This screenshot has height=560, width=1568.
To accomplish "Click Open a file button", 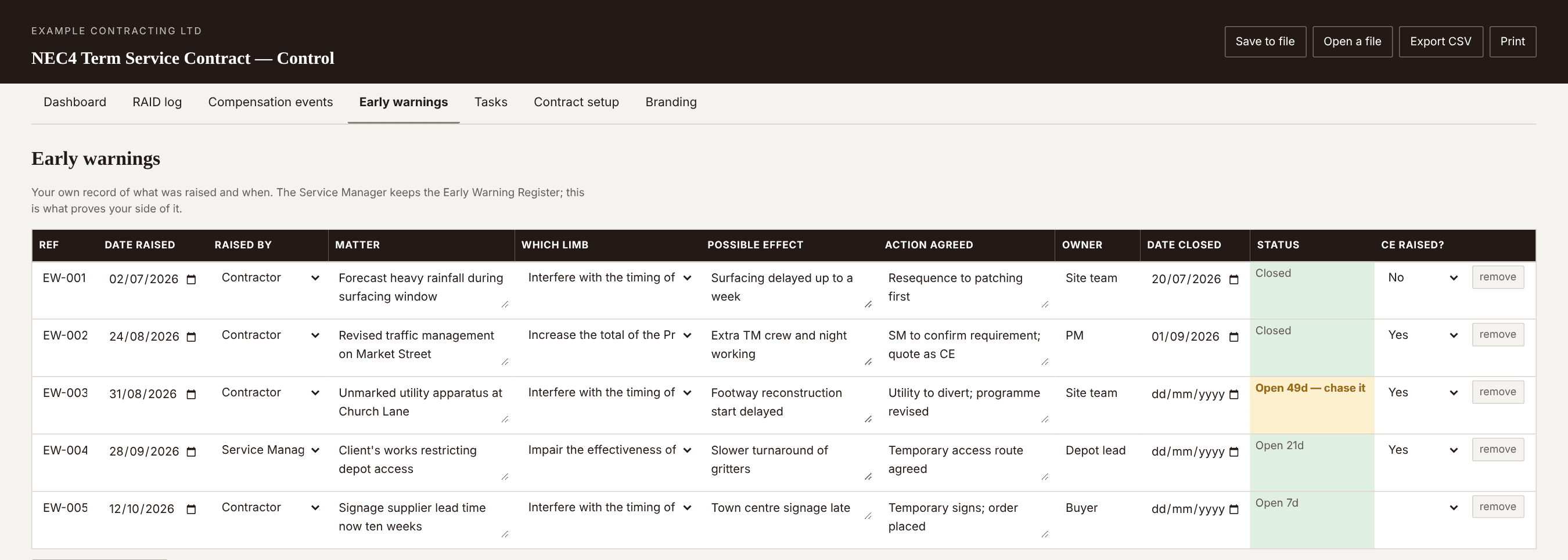I will click(1352, 41).
